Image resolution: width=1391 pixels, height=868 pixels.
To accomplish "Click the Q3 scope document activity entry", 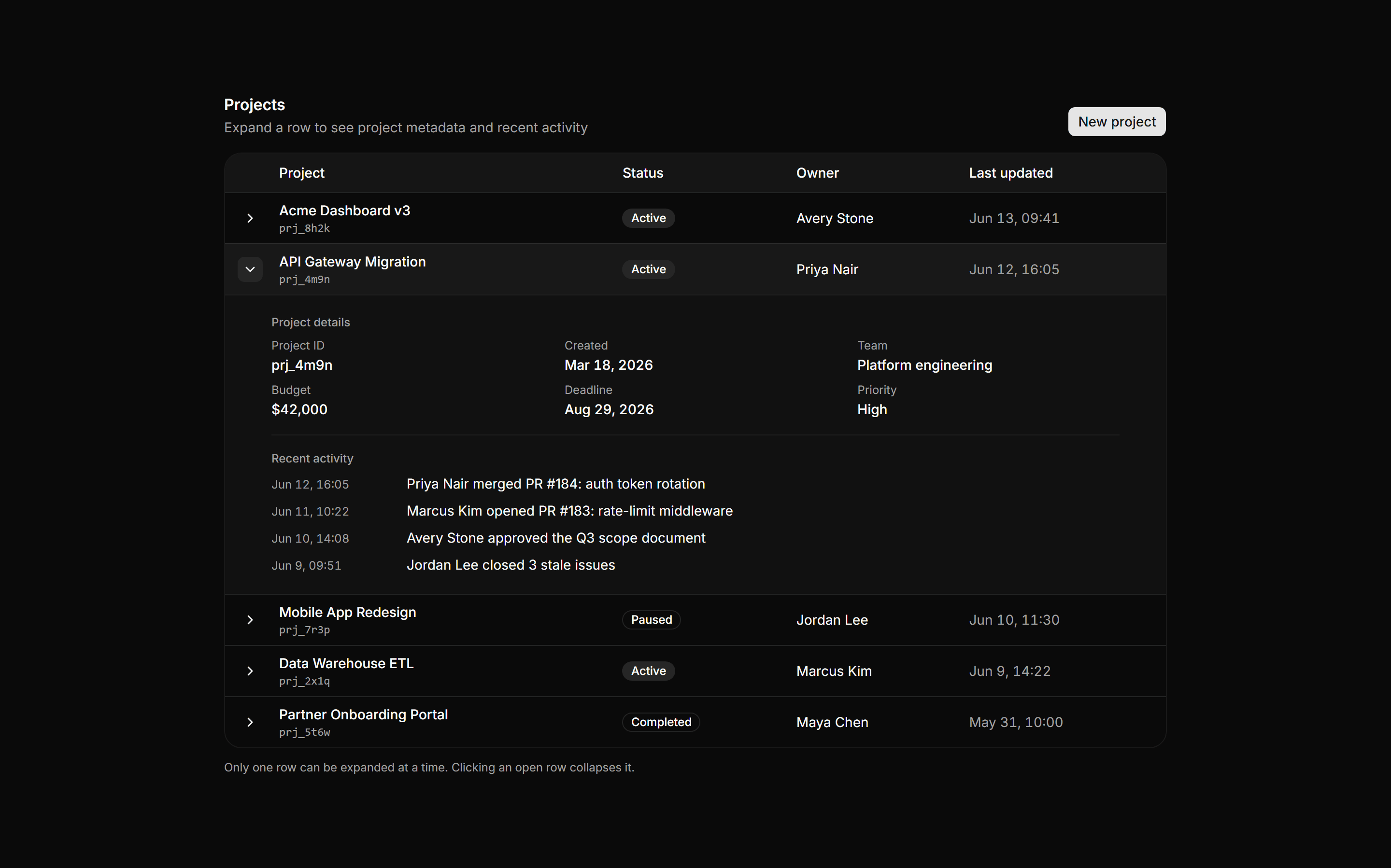I will 555,538.
